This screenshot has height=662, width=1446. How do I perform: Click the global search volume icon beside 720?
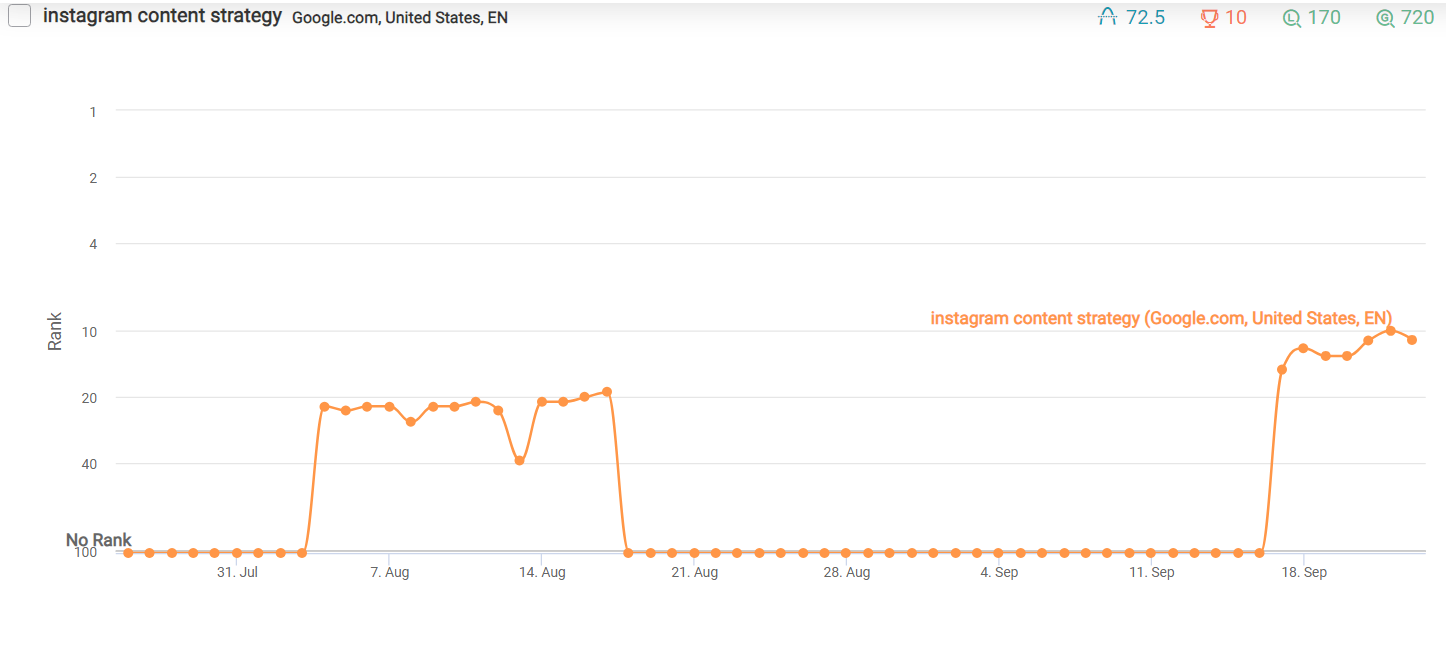pyautogui.click(x=1385, y=17)
